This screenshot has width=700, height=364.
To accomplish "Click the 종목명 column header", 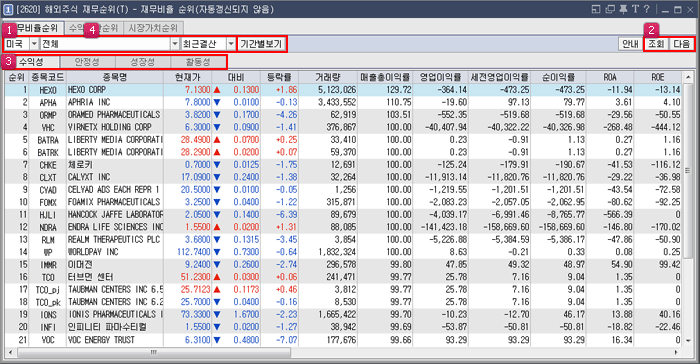I will 115,77.
